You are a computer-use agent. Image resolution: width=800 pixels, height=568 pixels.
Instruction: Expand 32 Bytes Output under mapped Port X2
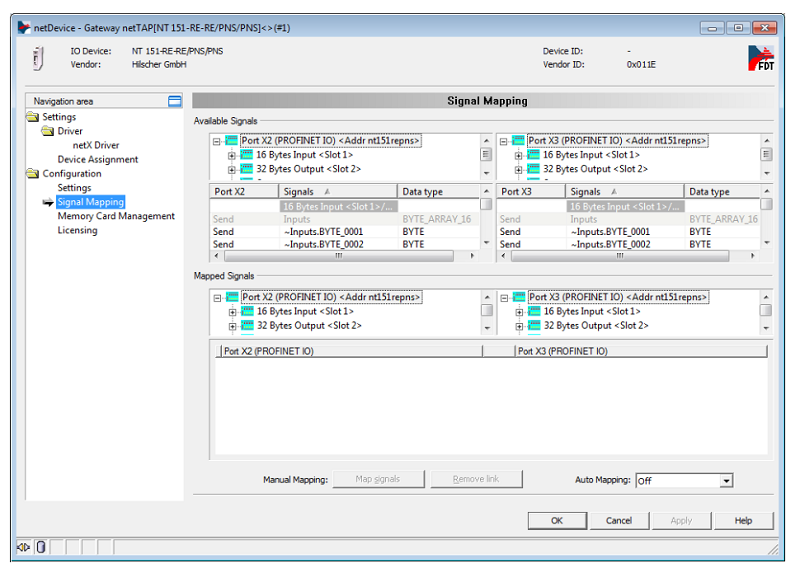[x=233, y=327]
